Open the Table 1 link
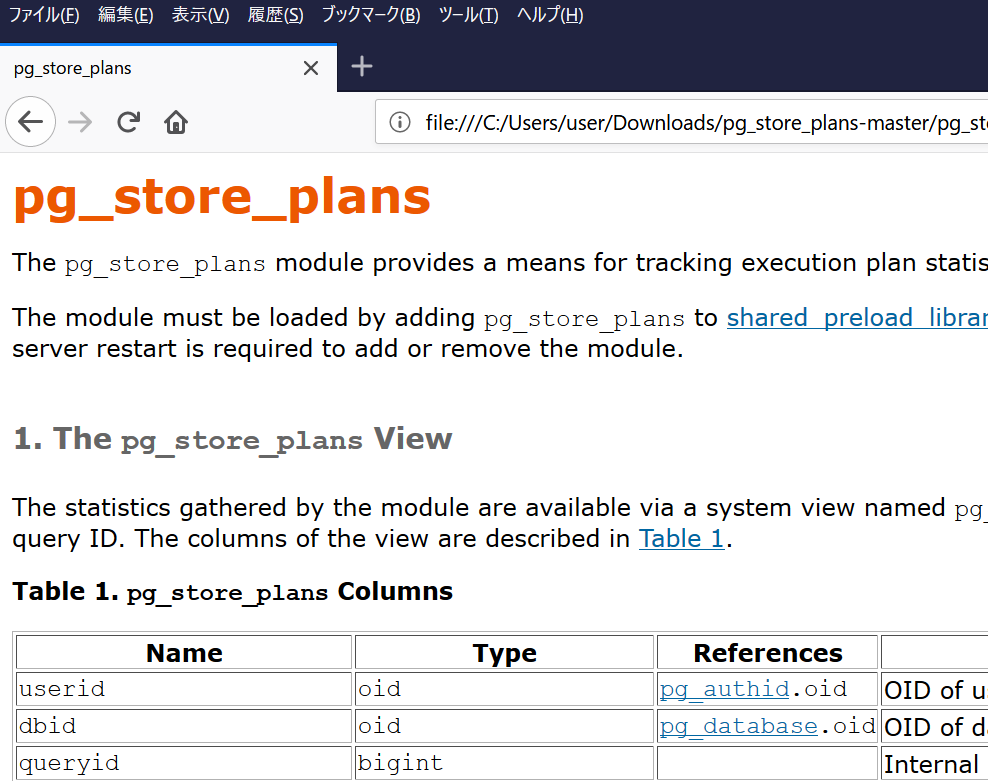Viewport: 988px width, 781px height. click(681, 538)
